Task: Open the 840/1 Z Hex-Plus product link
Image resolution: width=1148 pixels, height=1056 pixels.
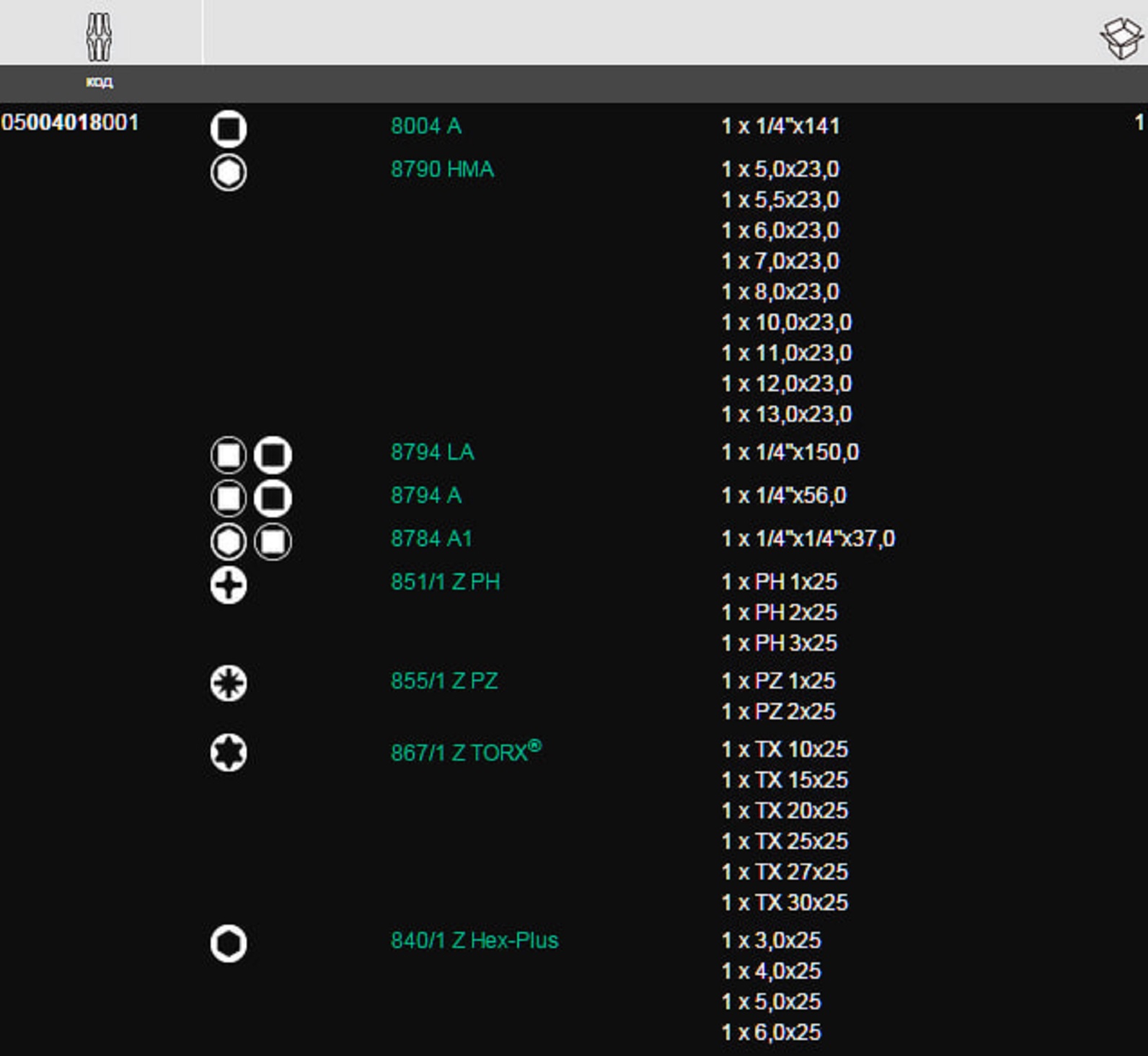Action: point(474,941)
